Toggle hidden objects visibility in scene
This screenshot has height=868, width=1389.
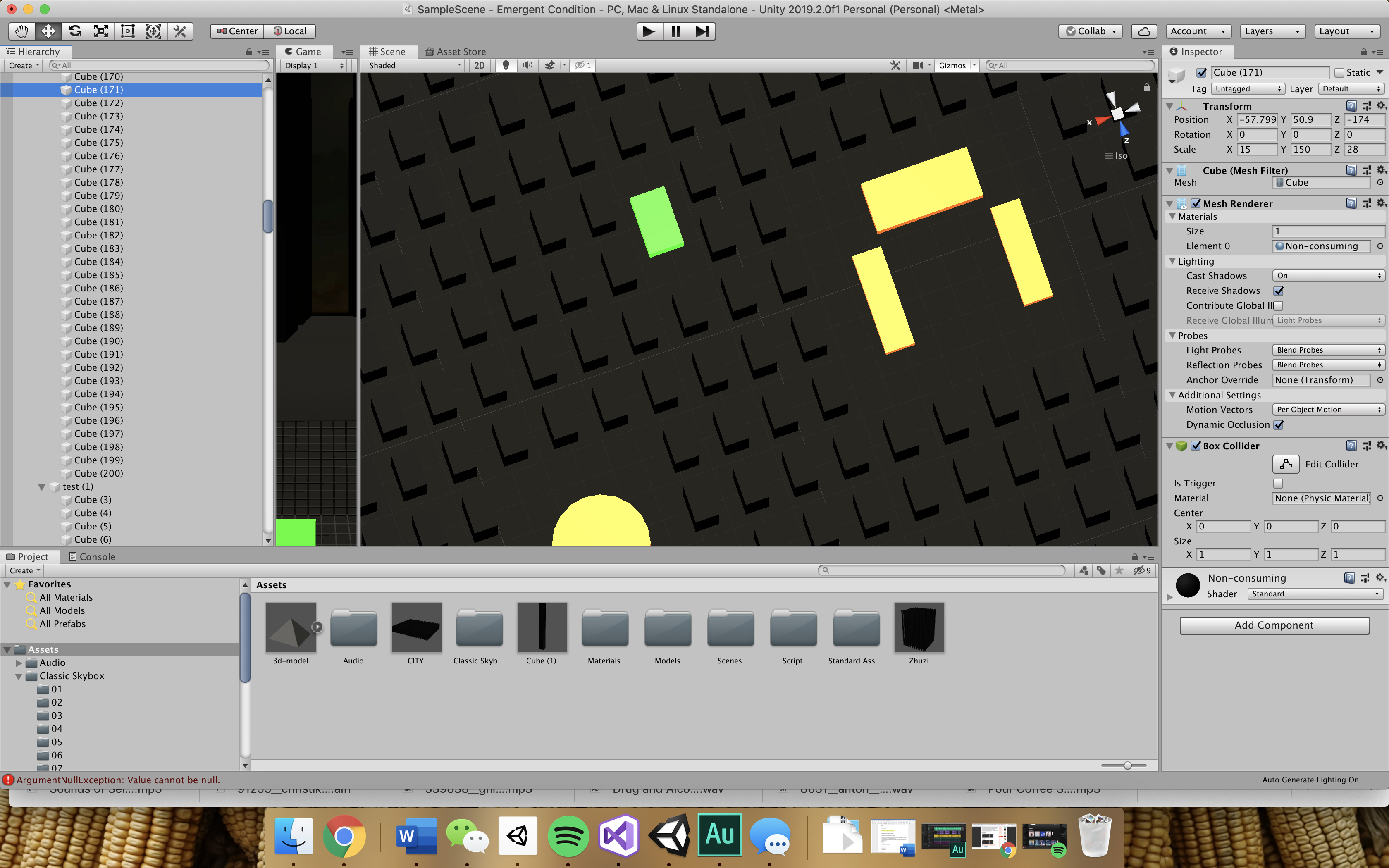coord(582,65)
